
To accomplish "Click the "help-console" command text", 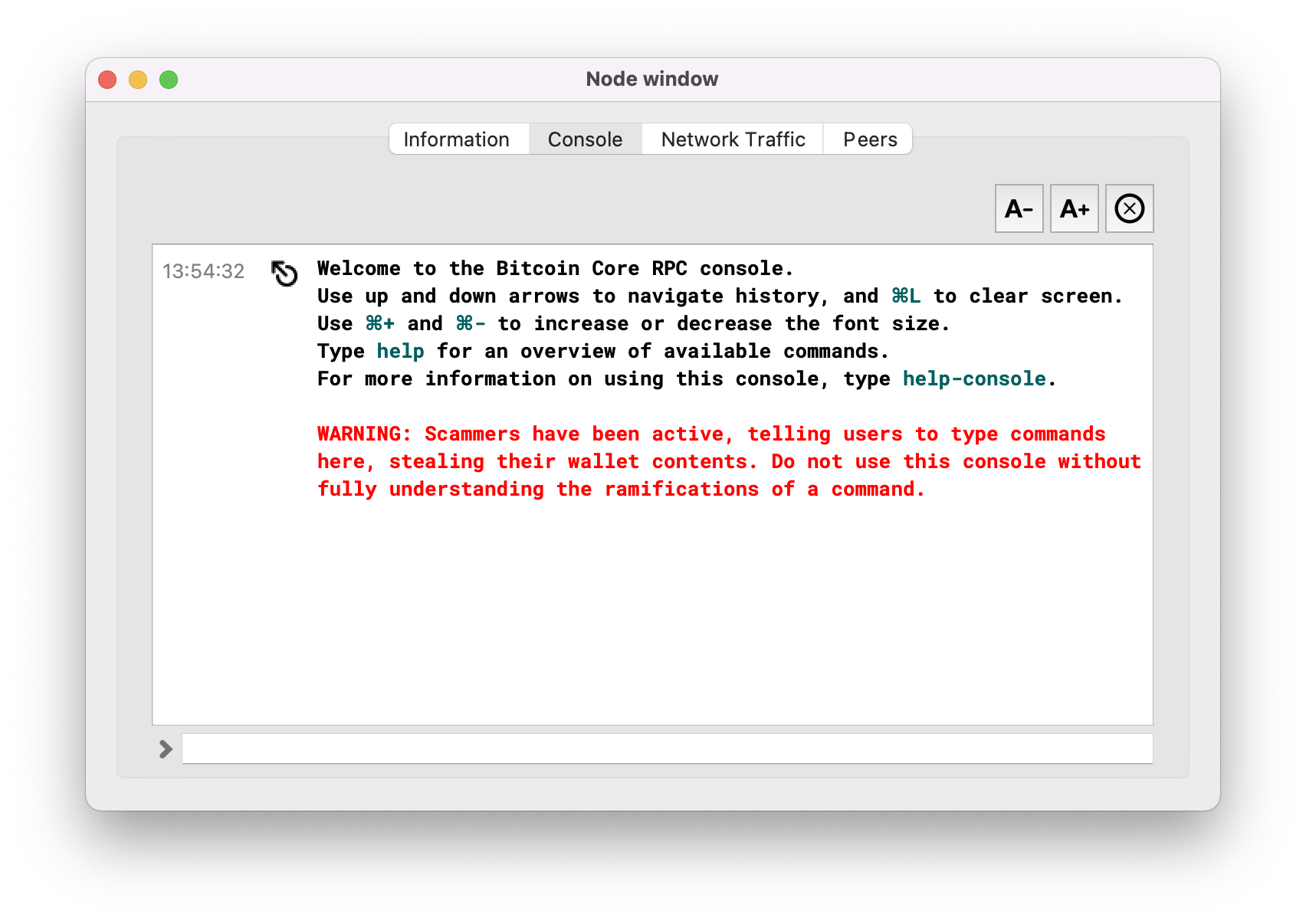I will pyautogui.click(x=974, y=379).
